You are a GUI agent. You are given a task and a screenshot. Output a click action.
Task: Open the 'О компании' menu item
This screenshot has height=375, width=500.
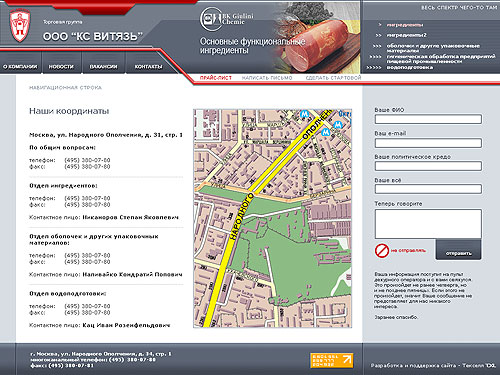pos(20,67)
